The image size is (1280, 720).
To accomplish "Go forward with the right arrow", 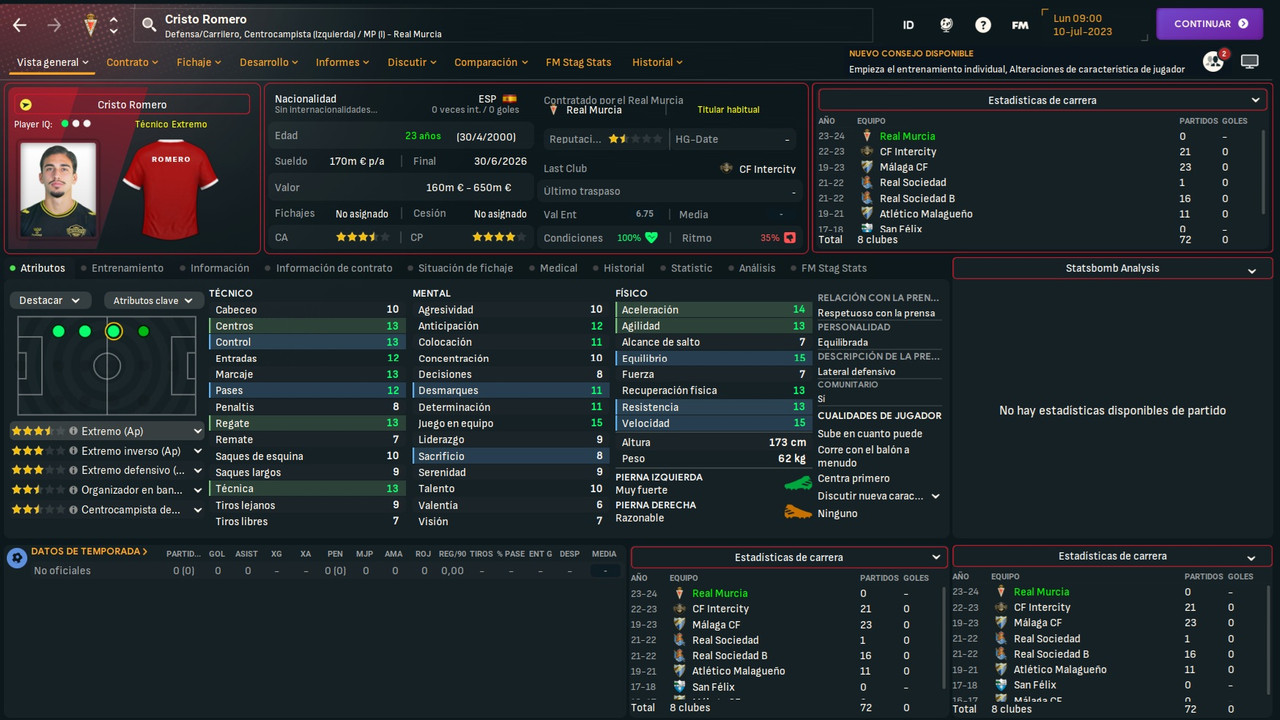I will click(54, 25).
